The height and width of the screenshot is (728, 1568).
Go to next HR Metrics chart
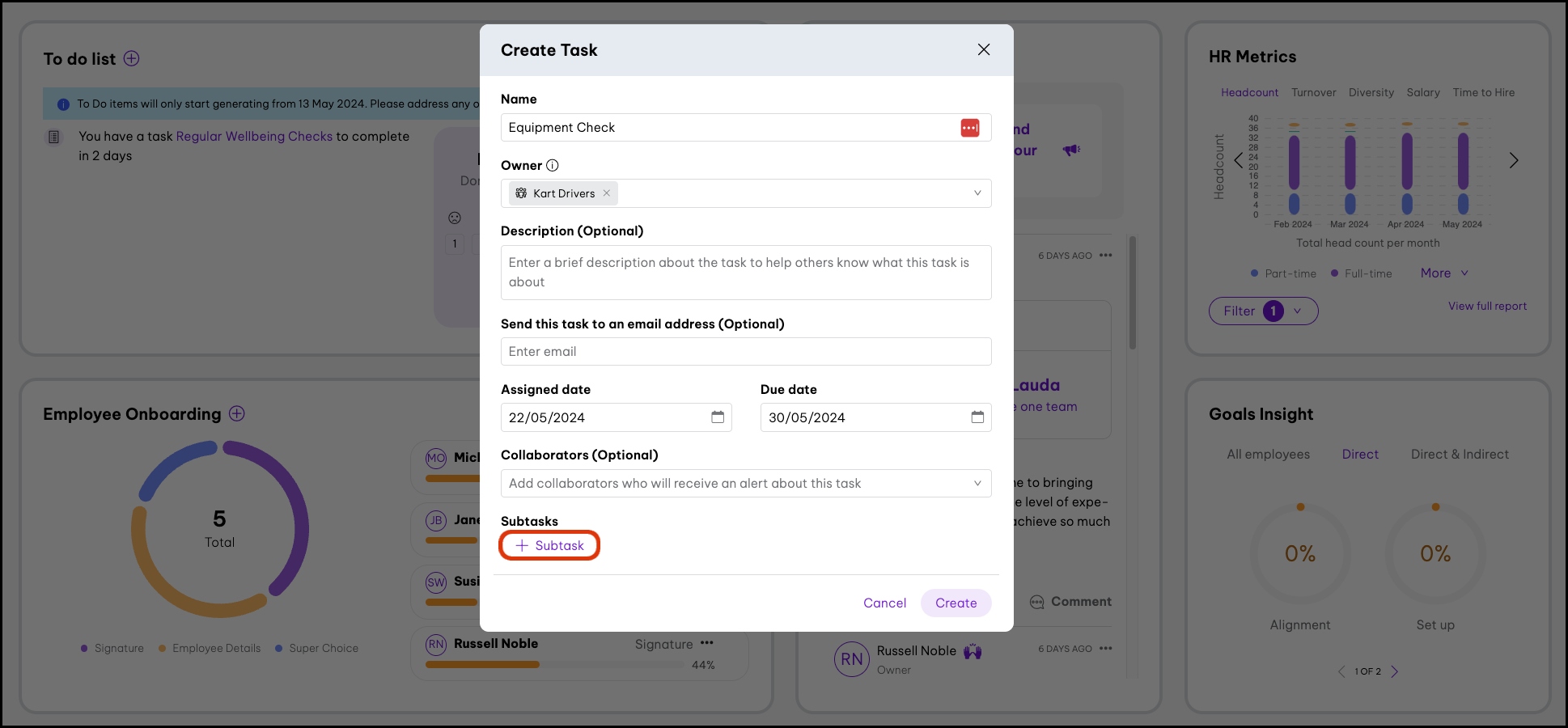(x=1513, y=161)
